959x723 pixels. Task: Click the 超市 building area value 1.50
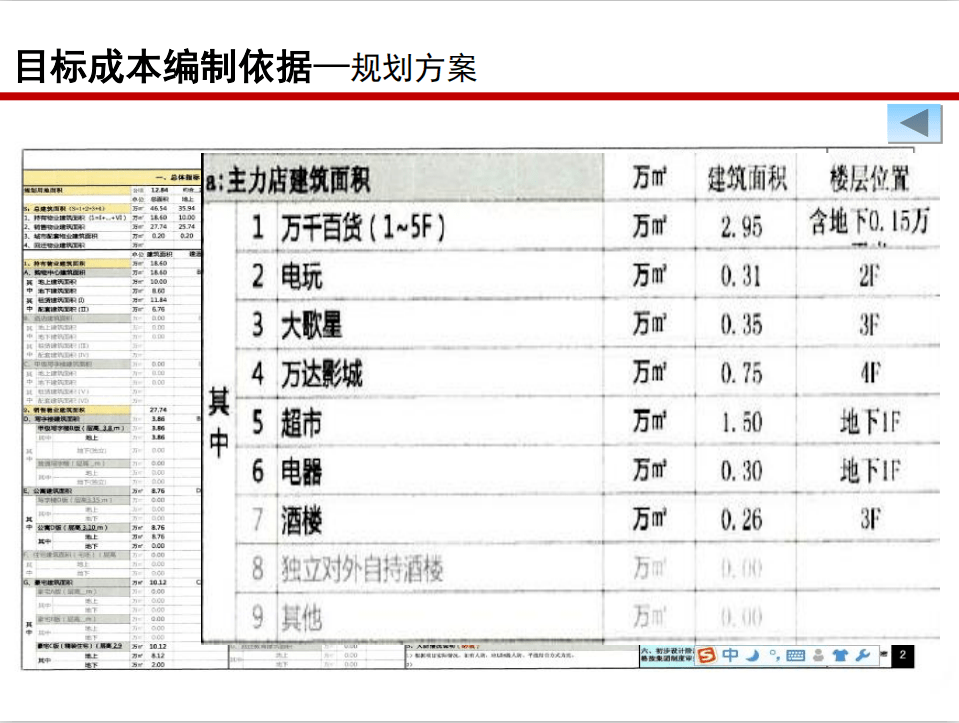click(x=741, y=423)
